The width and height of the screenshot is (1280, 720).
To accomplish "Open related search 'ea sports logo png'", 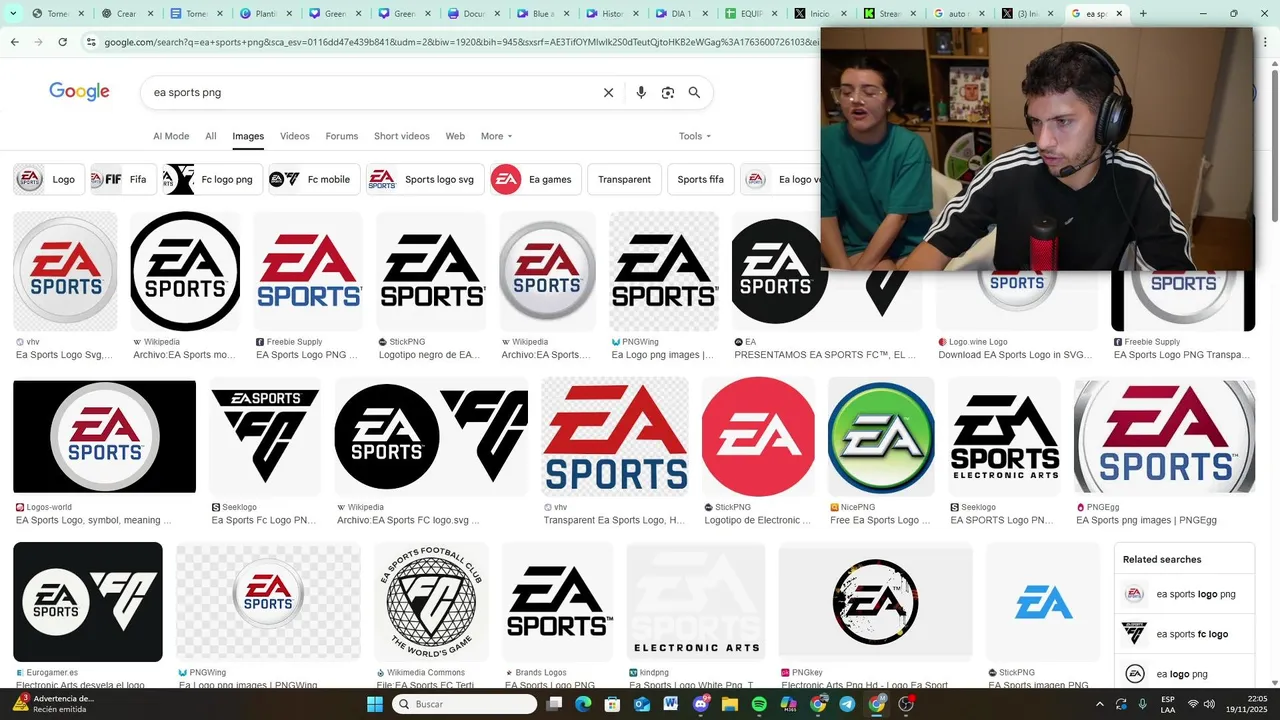I will [1184, 594].
